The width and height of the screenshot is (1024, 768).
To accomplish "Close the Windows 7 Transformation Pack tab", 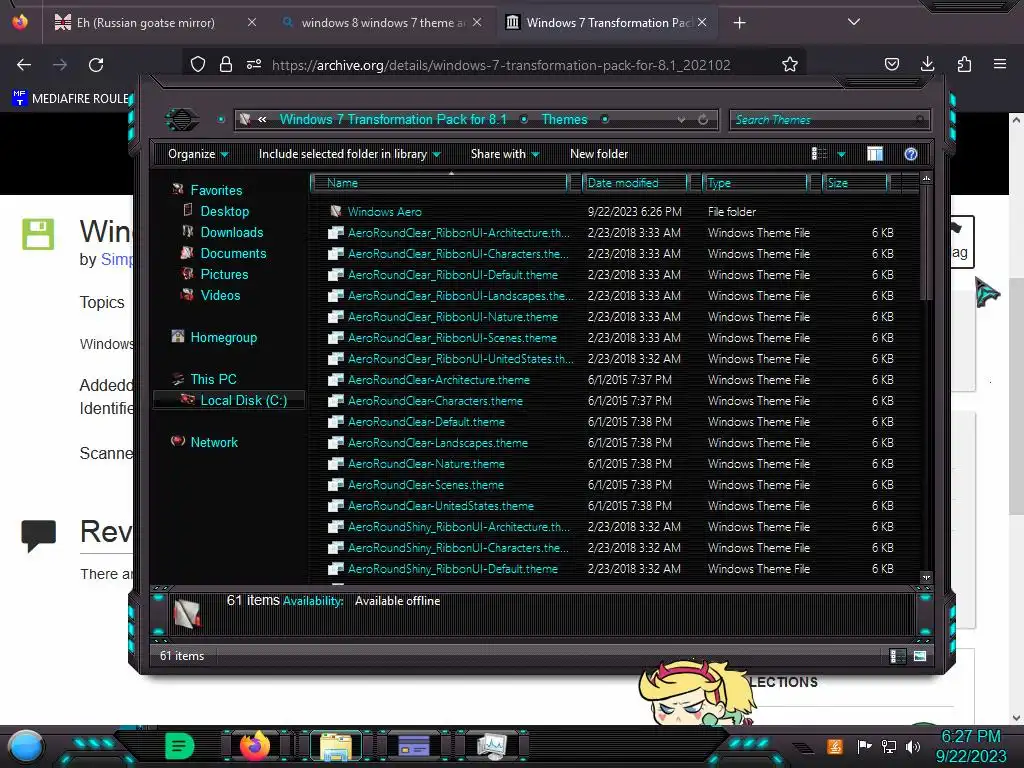I will tap(702, 22).
